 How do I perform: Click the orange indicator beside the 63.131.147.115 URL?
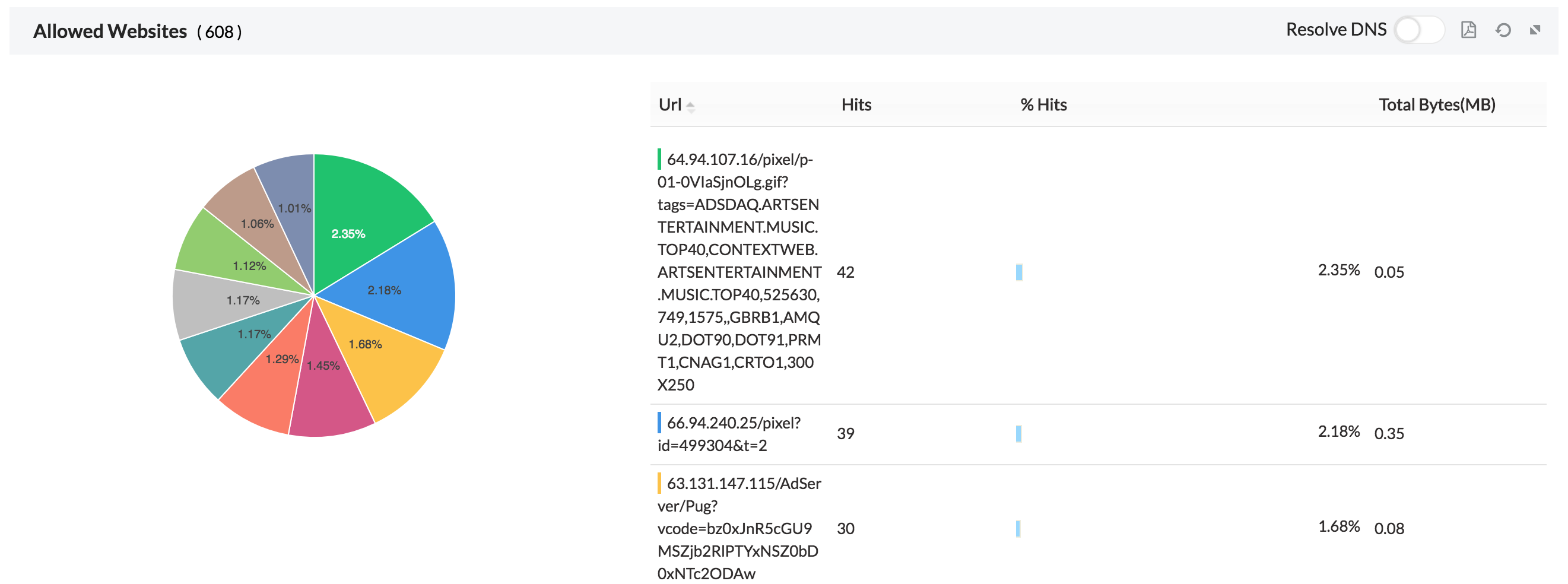tap(659, 483)
